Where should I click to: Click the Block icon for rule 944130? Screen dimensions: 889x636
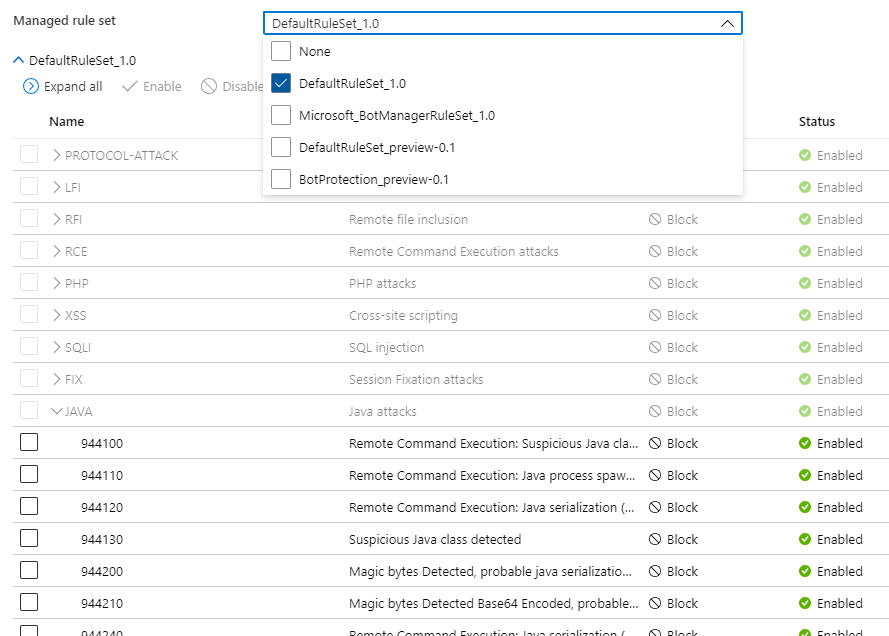655,539
